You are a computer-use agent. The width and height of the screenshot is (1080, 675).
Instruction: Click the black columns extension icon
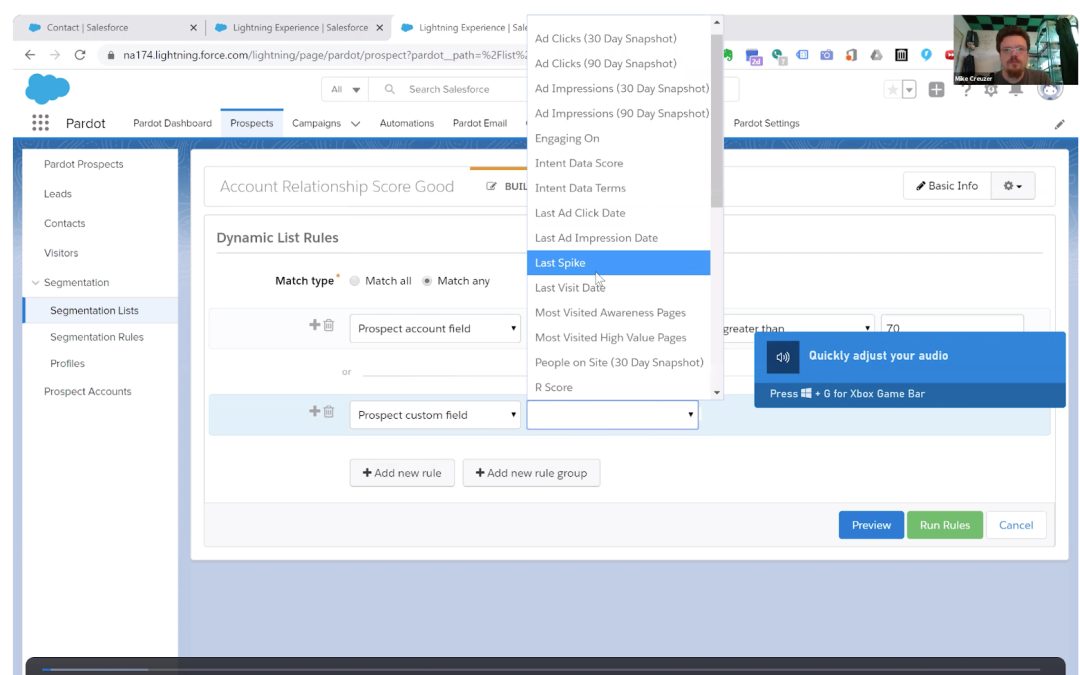coord(901,54)
